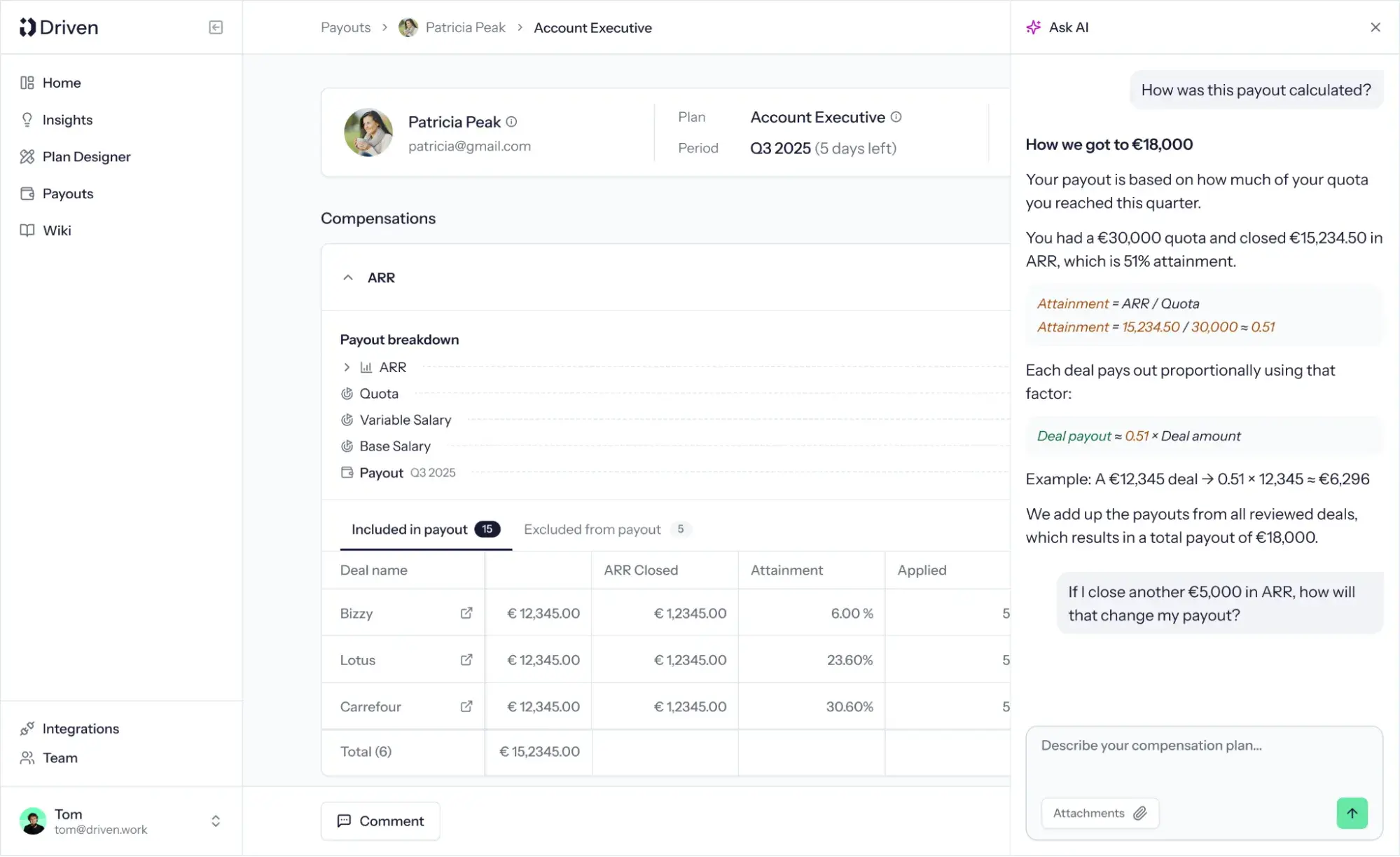Click the € 15,2345.00 total value
The height and width of the screenshot is (857, 1400).
539,752
